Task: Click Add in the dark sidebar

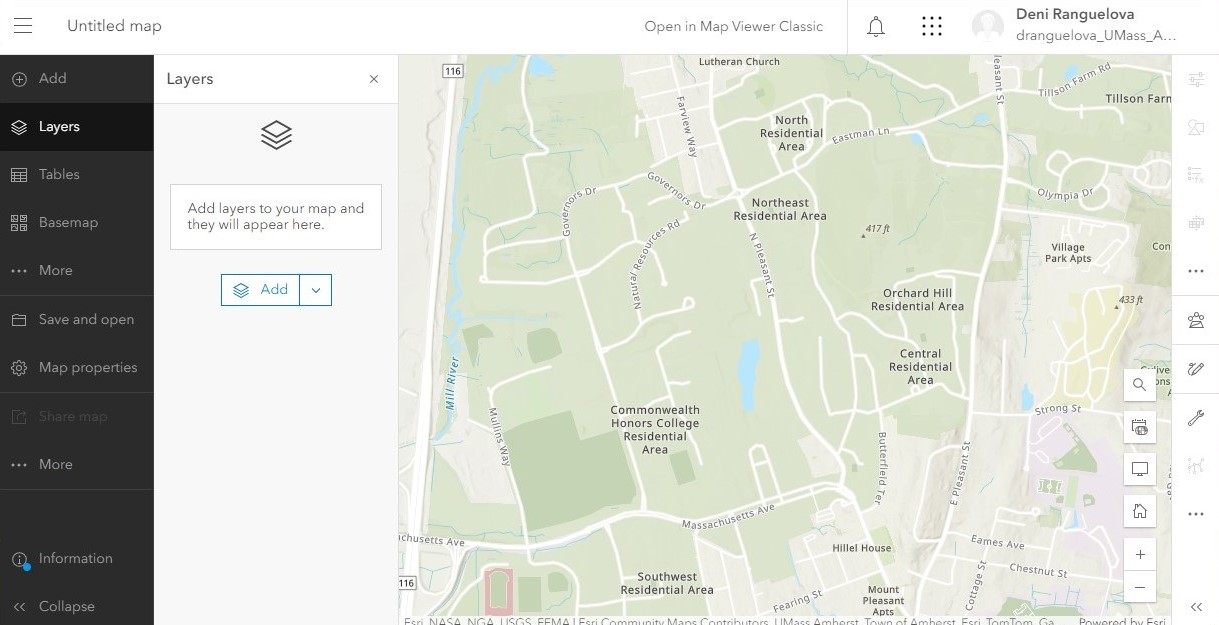Action: tap(77, 78)
